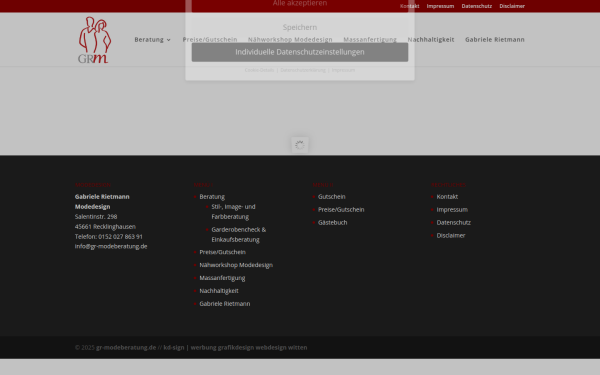Screen dimensions: 600x375
Task: Click the loading spinner icon
Action: click(x=300, y=145)
